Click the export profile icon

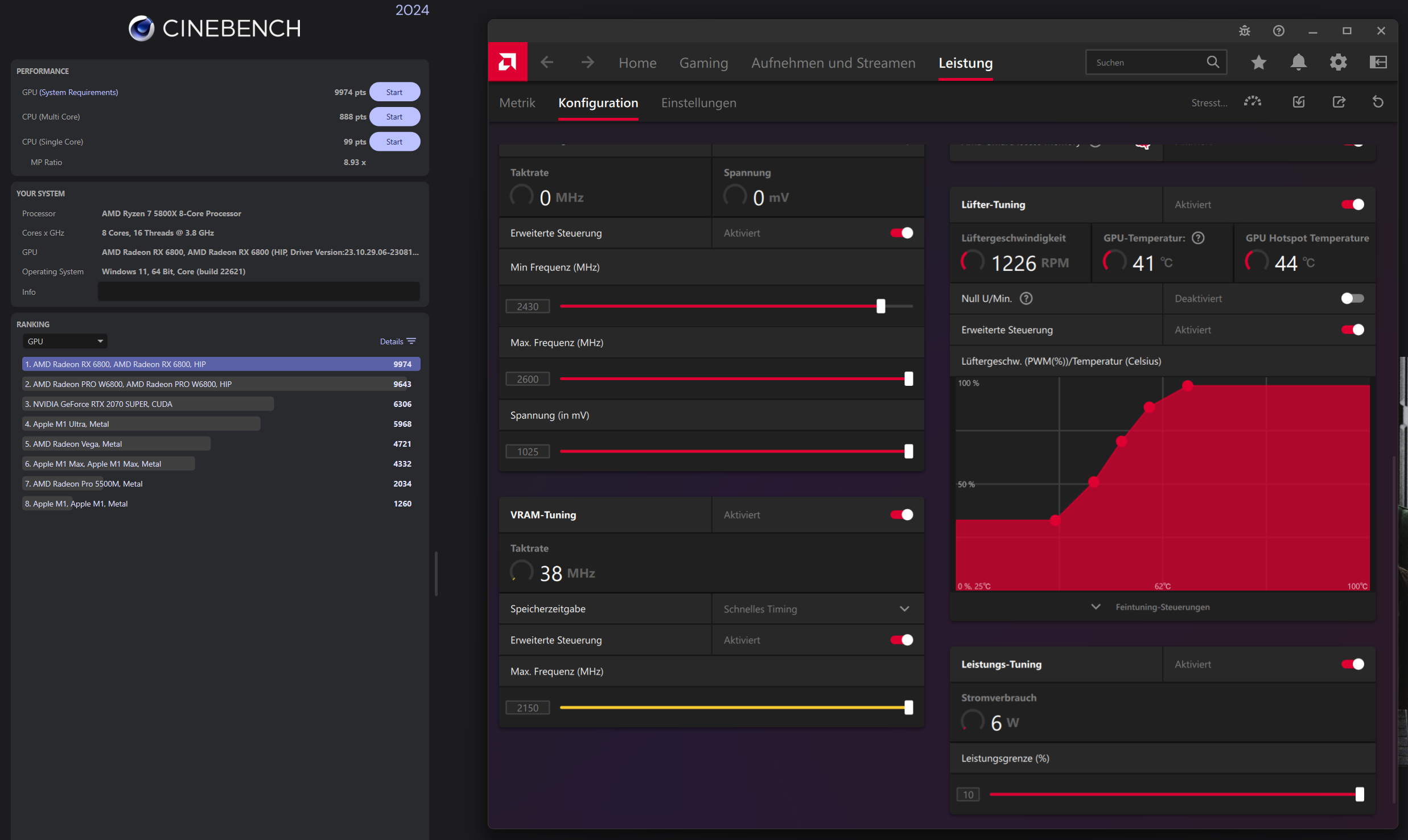click(1339, 102)
